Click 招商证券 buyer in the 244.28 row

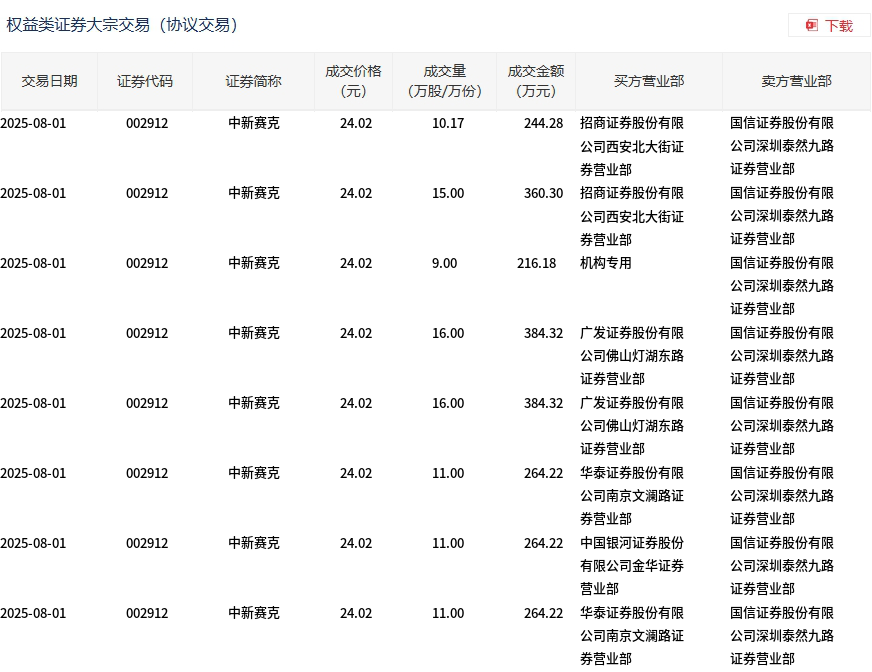pyautogui.click(x=632, y=146)
